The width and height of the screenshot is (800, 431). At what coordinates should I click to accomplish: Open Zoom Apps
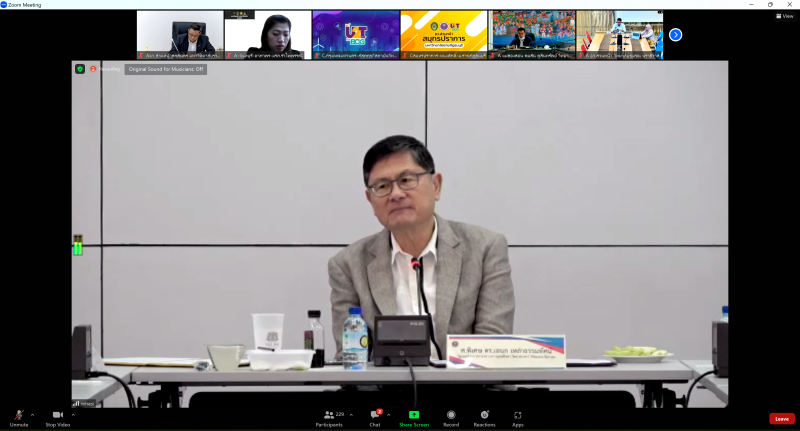point(518,415)
